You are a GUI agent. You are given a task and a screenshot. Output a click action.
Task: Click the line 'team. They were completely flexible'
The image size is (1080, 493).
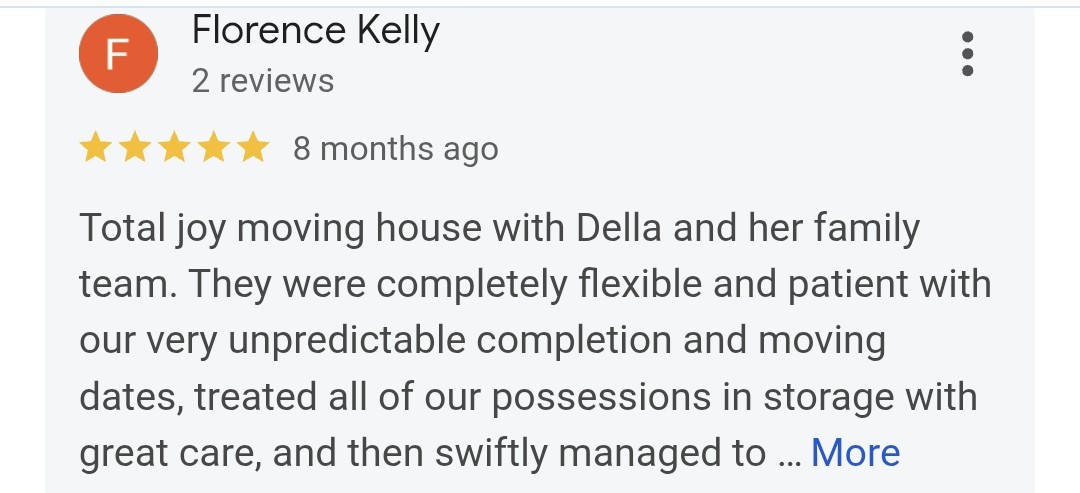pyautogui.click(x=534, y=285)
